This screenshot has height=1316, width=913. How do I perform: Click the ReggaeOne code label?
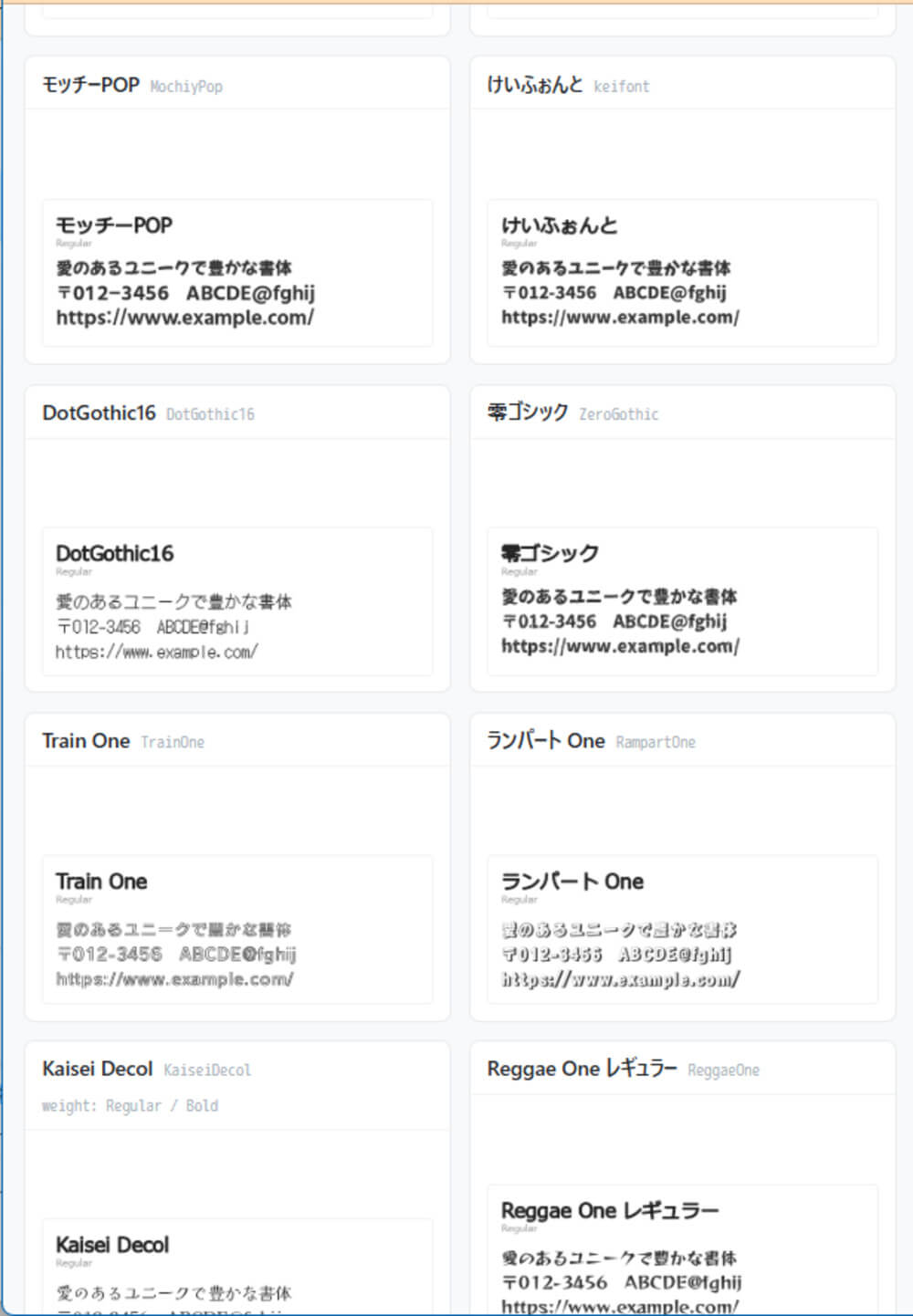[723, 1070]
